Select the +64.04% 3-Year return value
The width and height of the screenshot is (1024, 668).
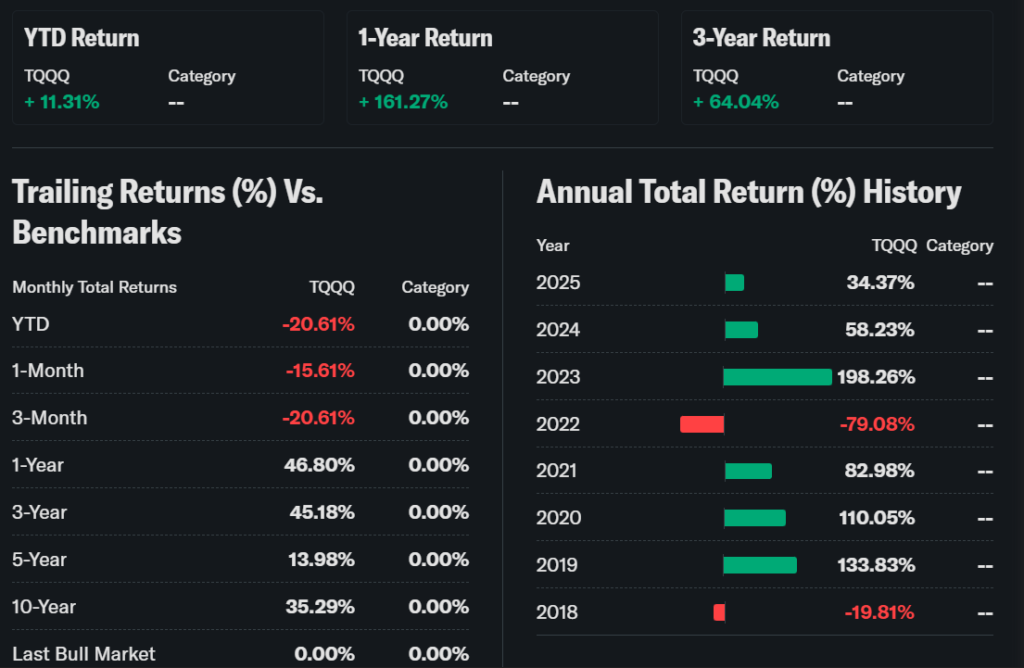point(735,101)
